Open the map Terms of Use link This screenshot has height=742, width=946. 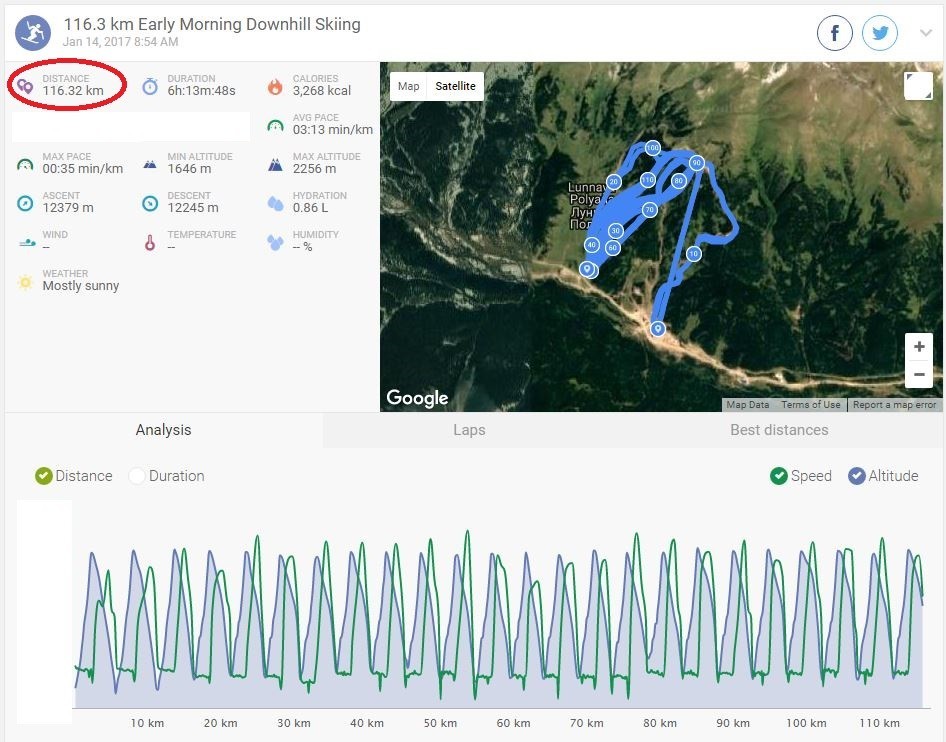pyautogui.click(x=810, y=405)
